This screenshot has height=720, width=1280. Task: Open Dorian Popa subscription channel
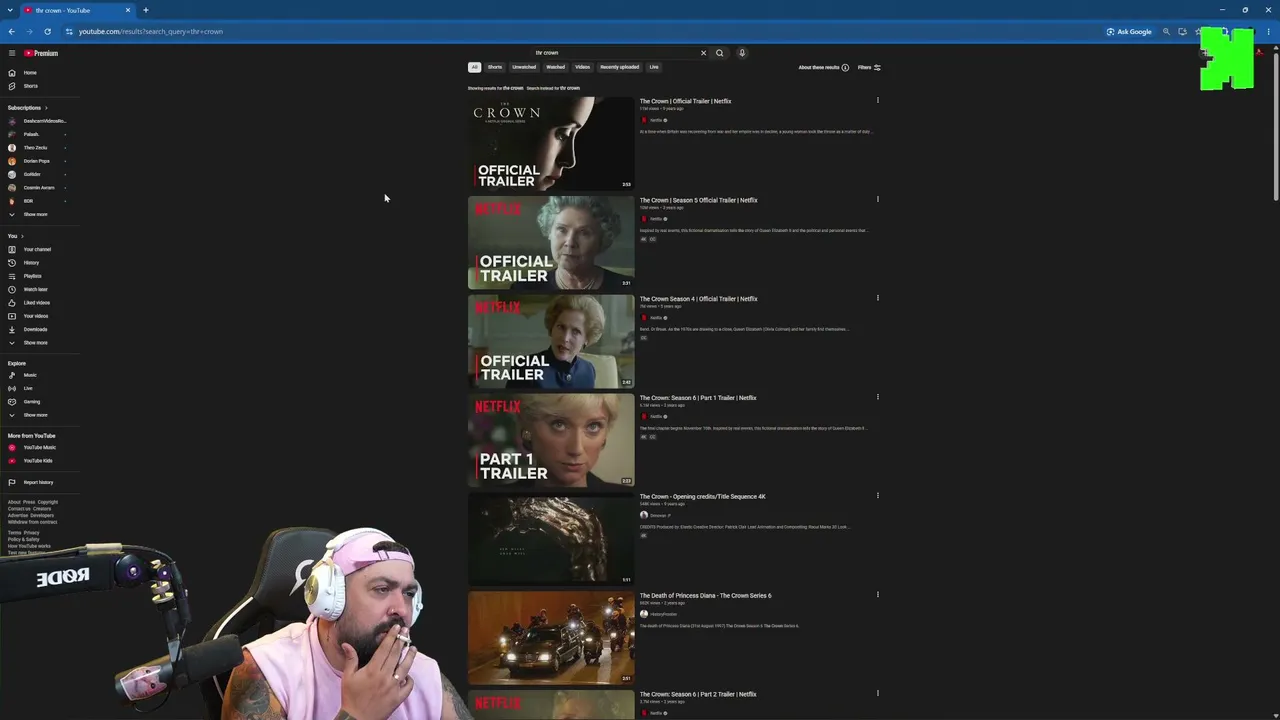click(x=36, y=161)
